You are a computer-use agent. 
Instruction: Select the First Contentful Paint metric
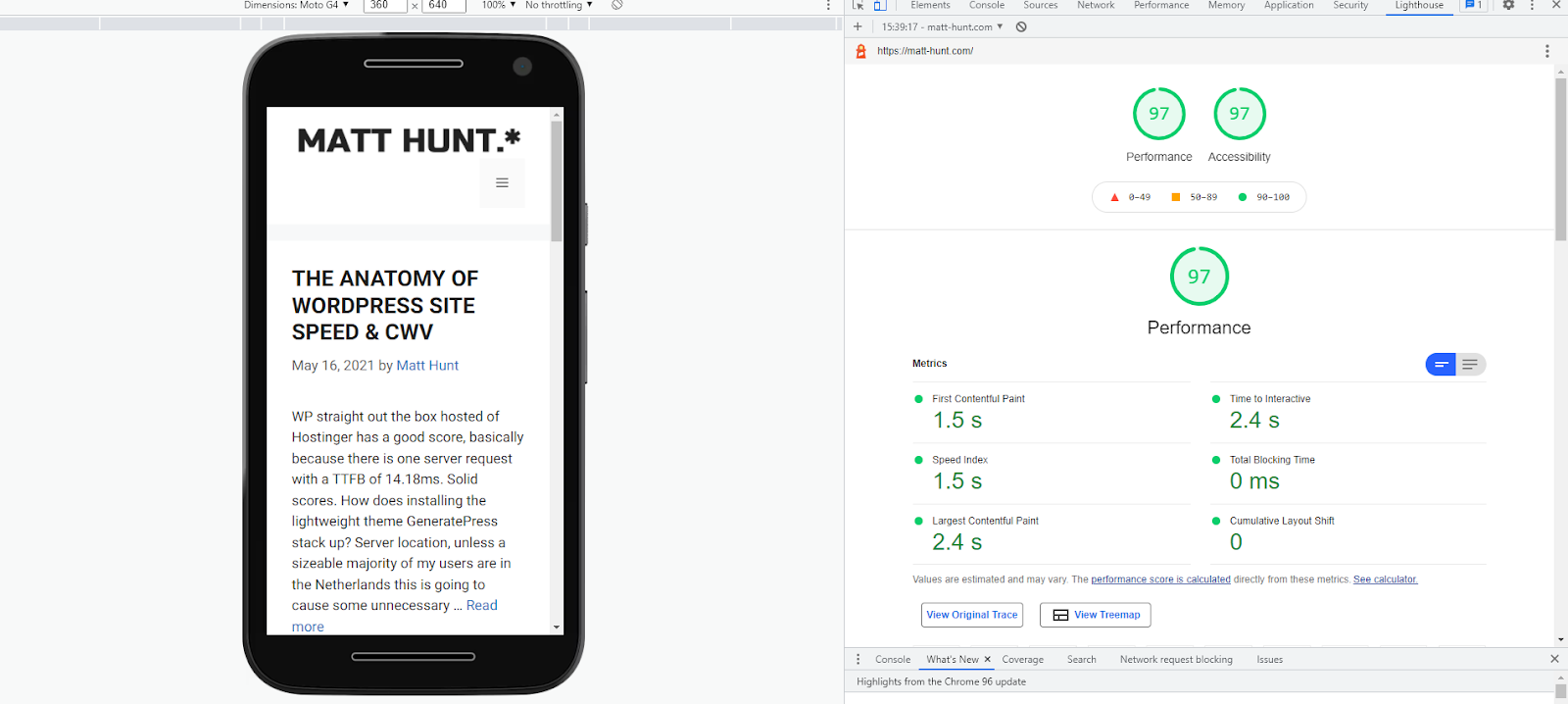coord(1052,412)
